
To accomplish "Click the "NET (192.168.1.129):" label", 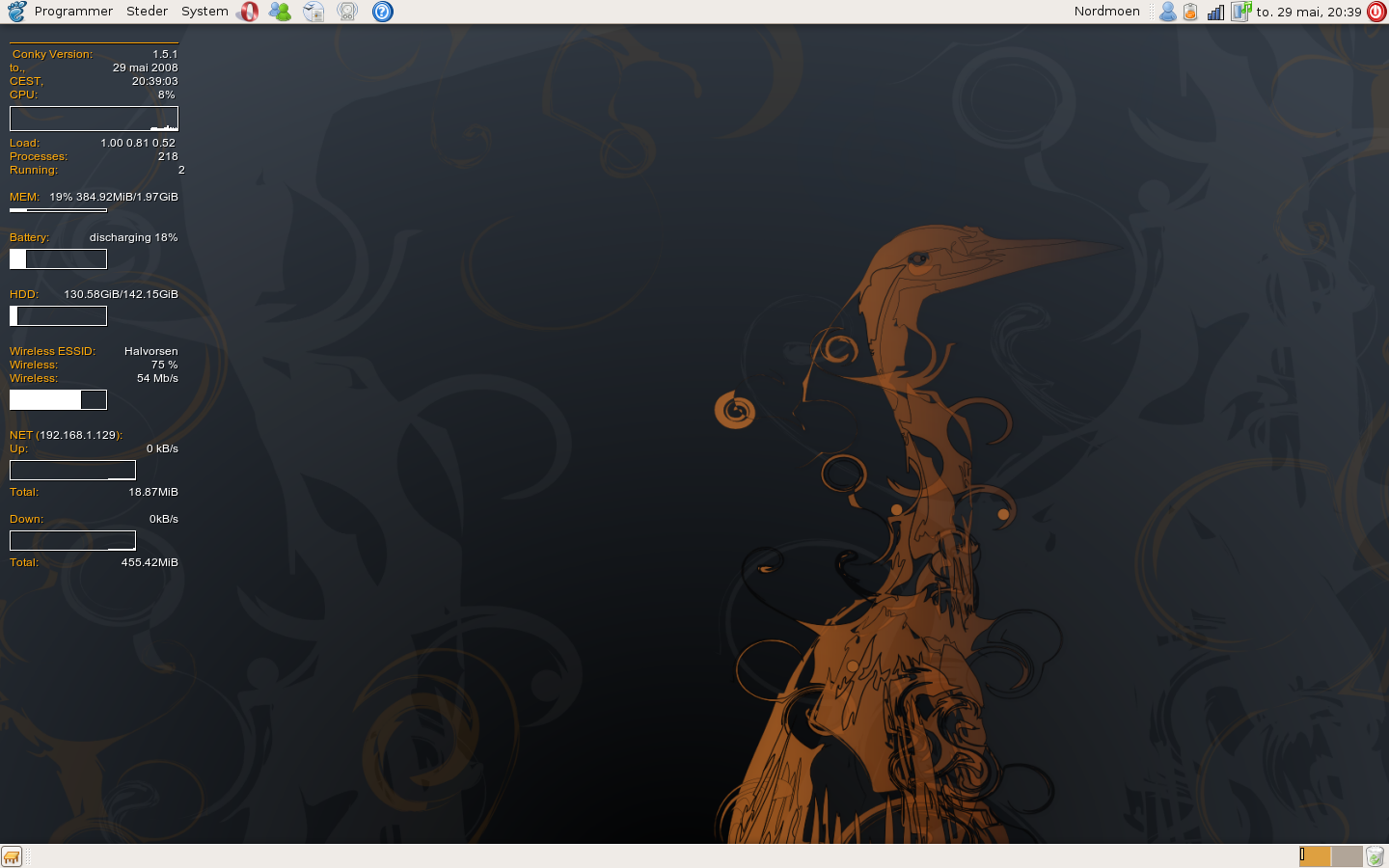I will (x=66, y=435).
